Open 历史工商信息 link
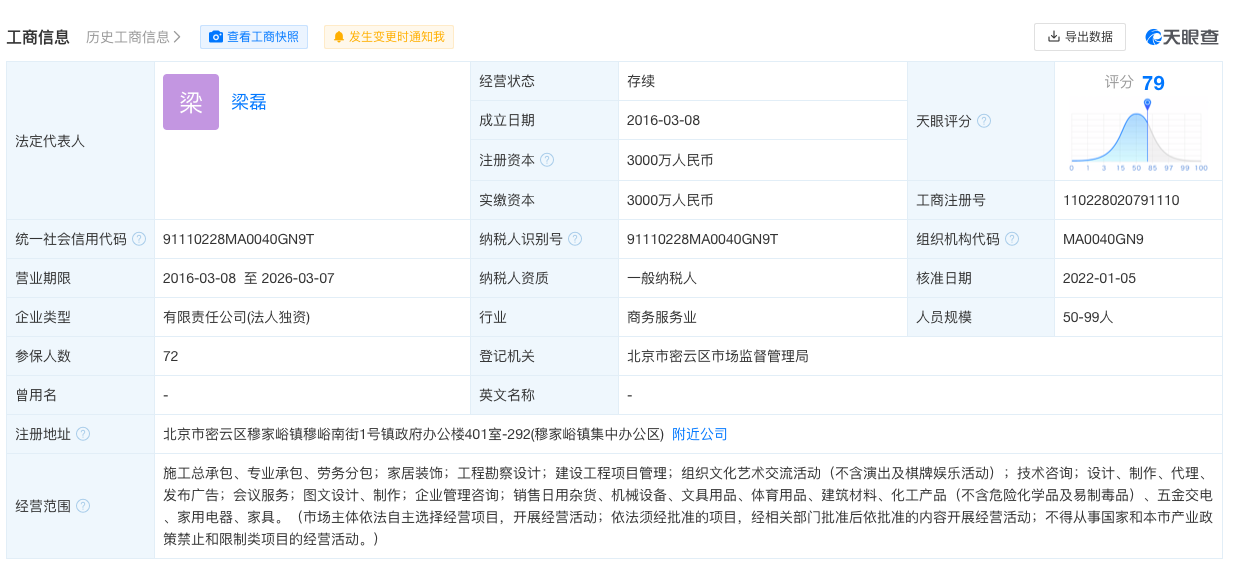Screen dimensions: 1233x571 133,37
